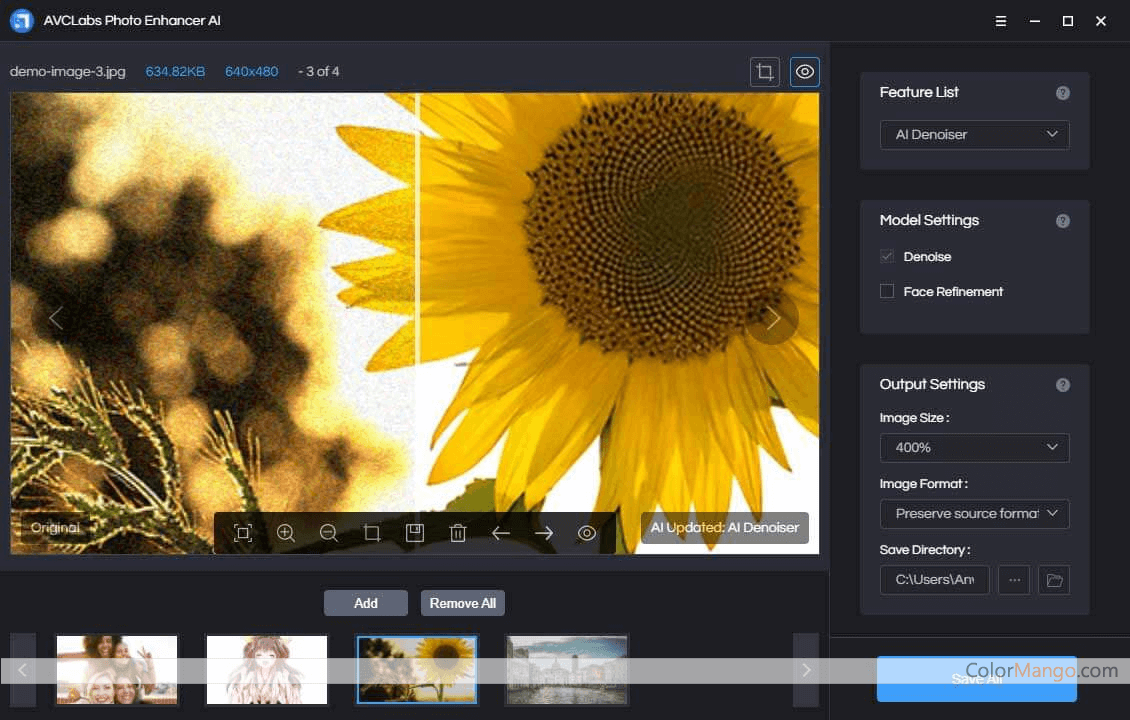Open the hamburger menu in title bar
This screenshot has height=720, width=1130.
[x=1001, y=21]
